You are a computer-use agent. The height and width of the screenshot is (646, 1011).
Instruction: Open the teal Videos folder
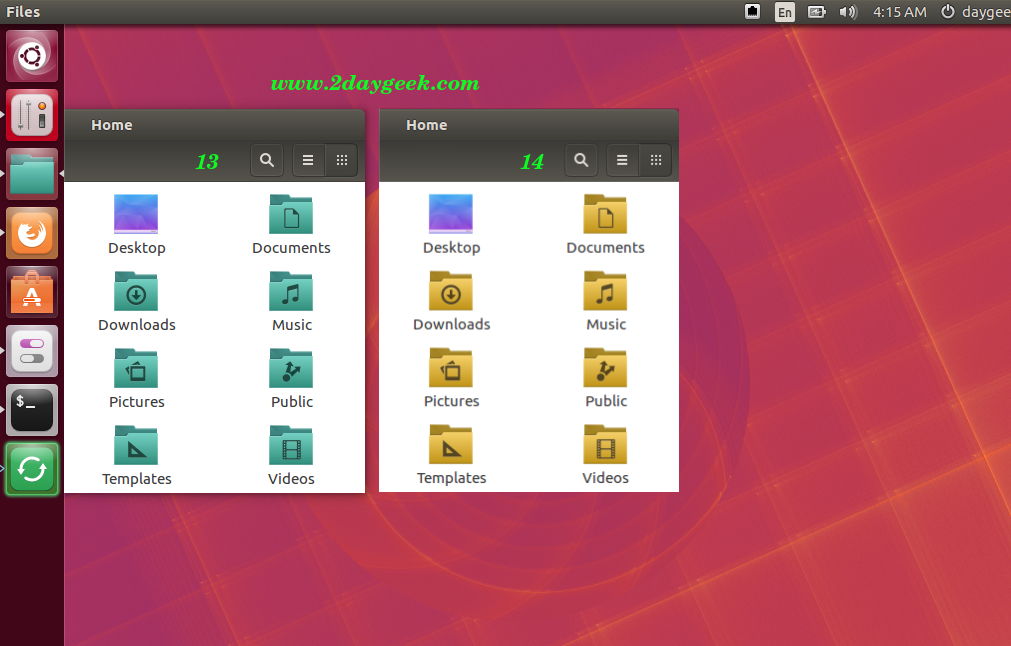coord(291,446)
